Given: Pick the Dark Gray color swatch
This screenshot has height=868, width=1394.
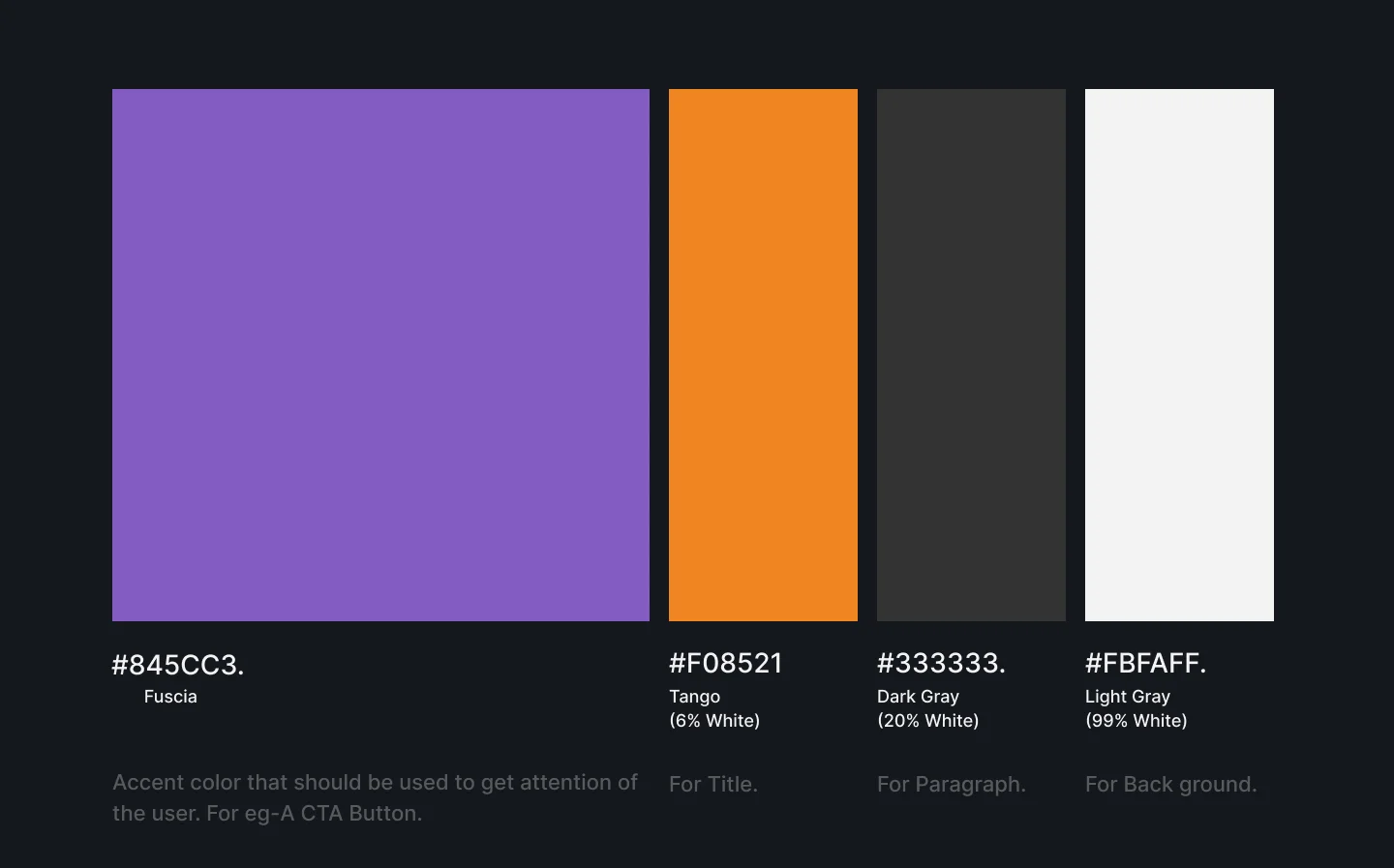Looking at the screenshot, I should (971, 354).
